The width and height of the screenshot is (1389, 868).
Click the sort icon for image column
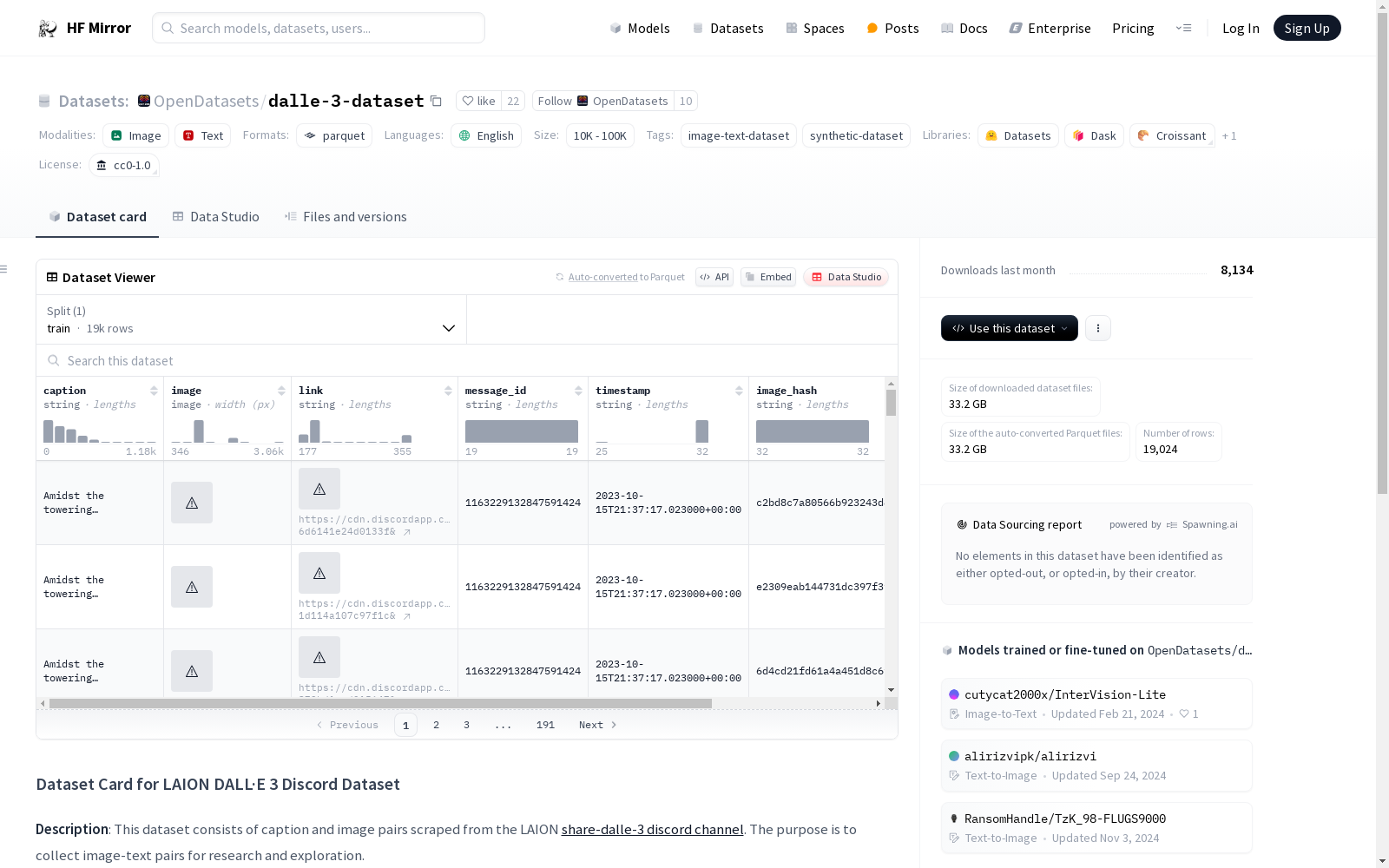pos(281,391)
